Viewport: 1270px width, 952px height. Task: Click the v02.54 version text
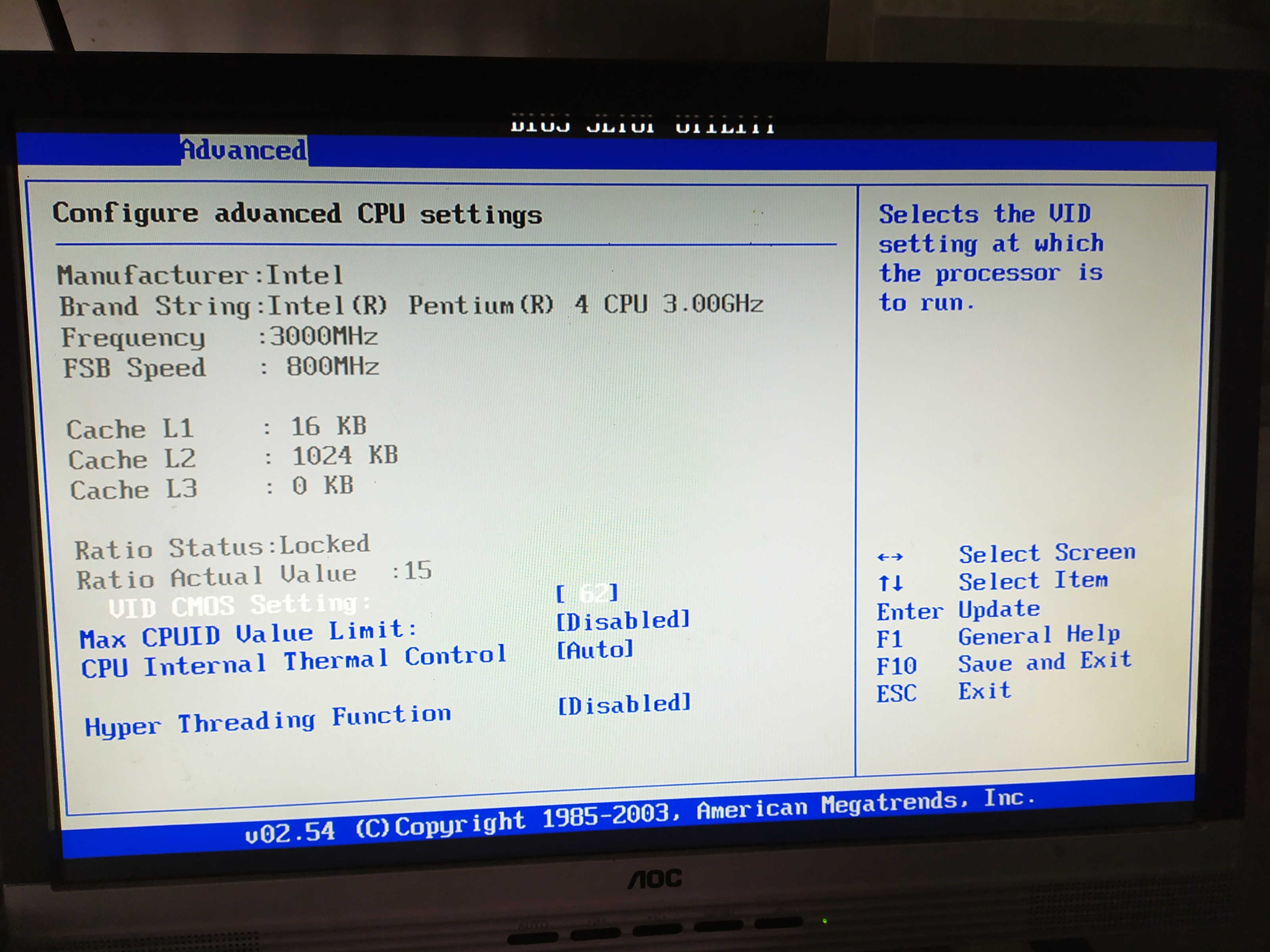290,833
